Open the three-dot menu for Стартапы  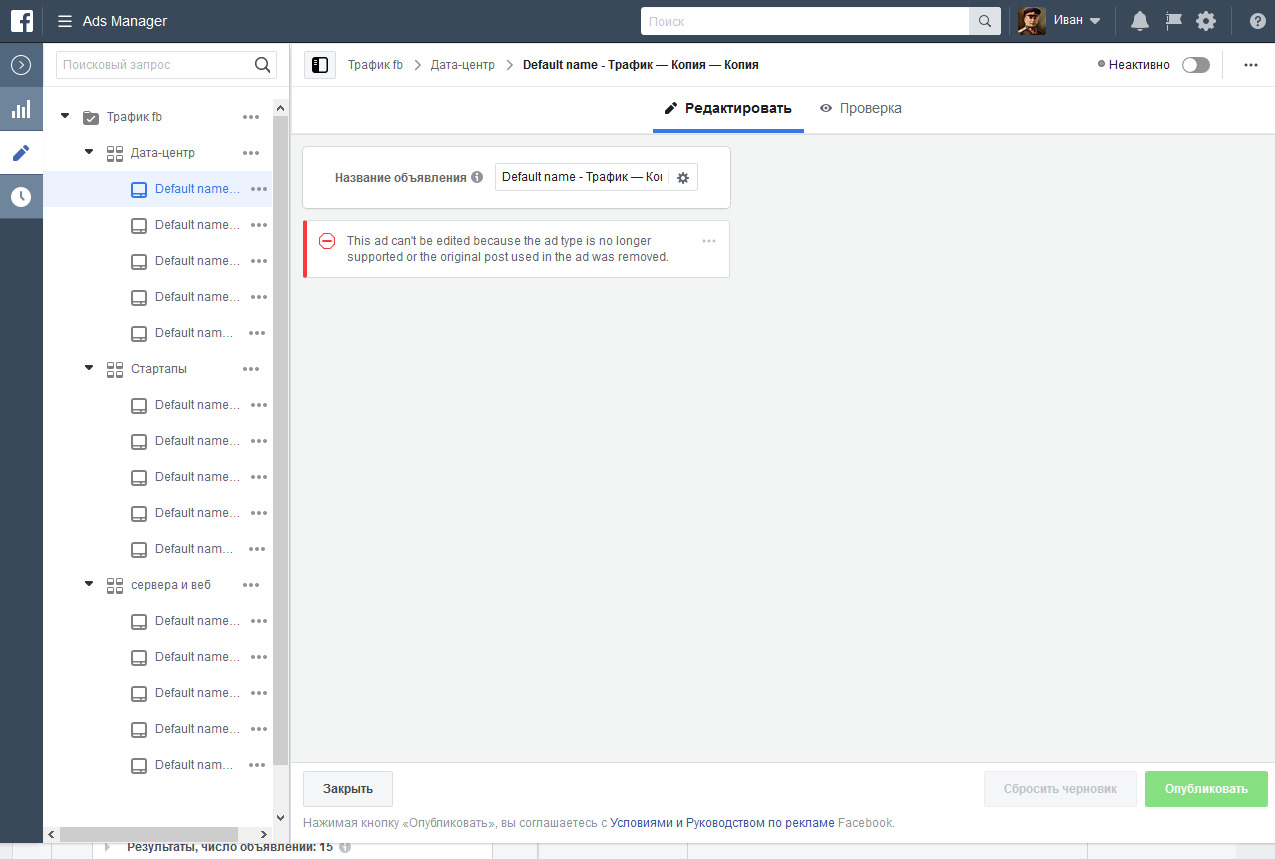[251, 369]
